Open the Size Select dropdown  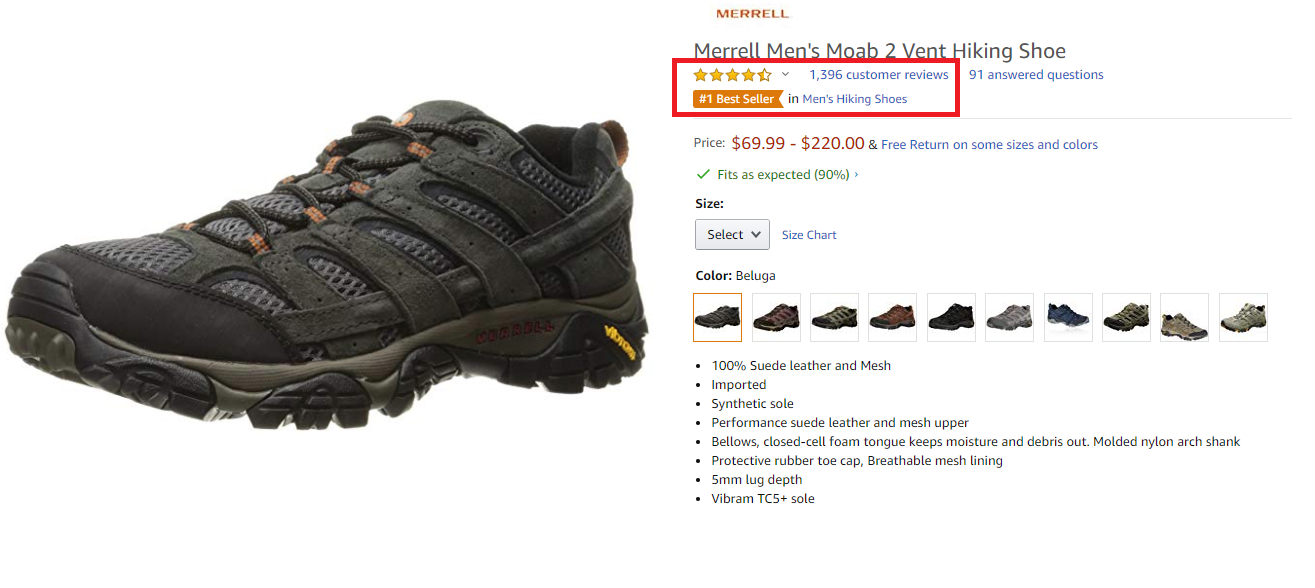[732, 235]
